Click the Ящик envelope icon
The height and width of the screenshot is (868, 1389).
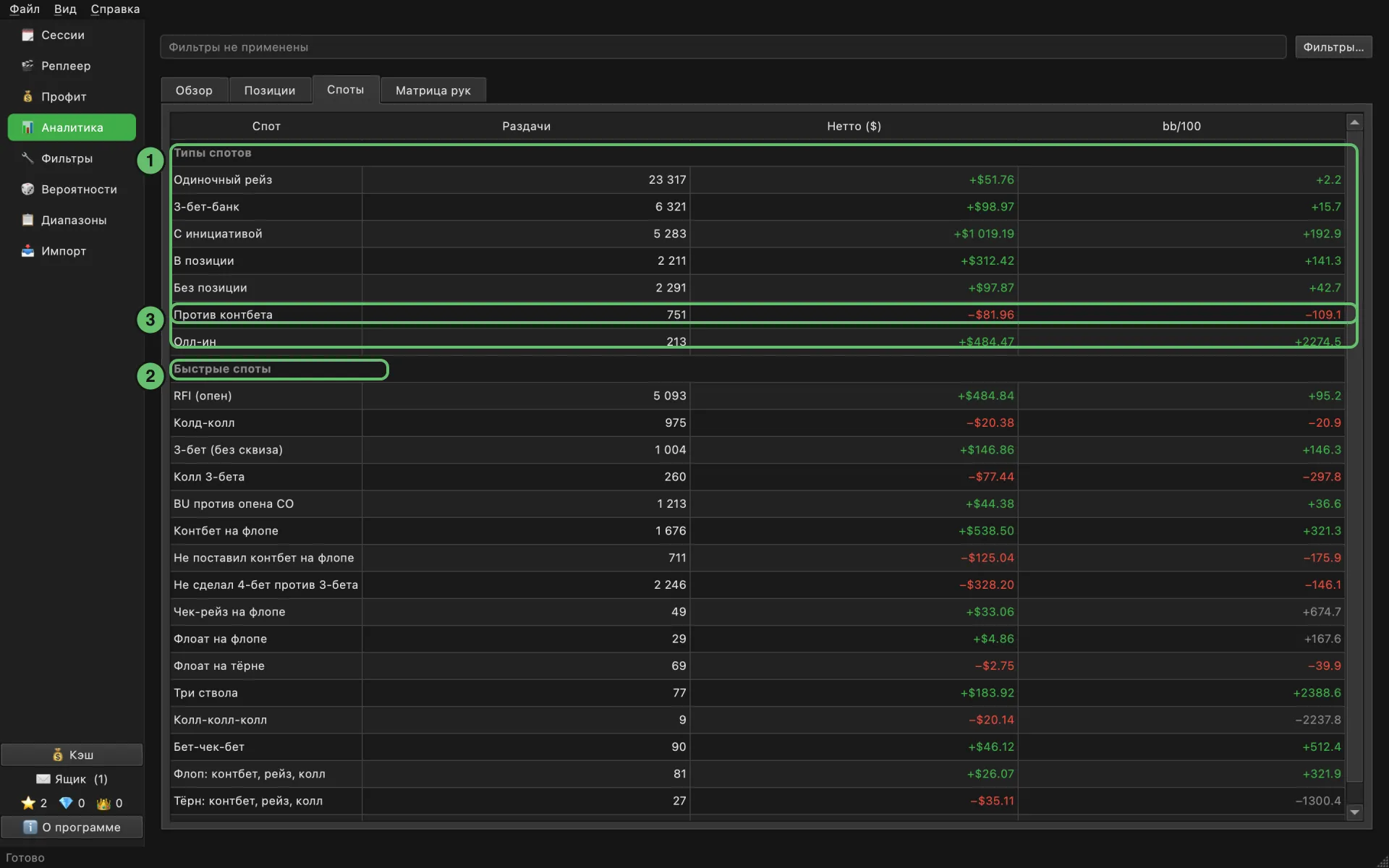43,779
